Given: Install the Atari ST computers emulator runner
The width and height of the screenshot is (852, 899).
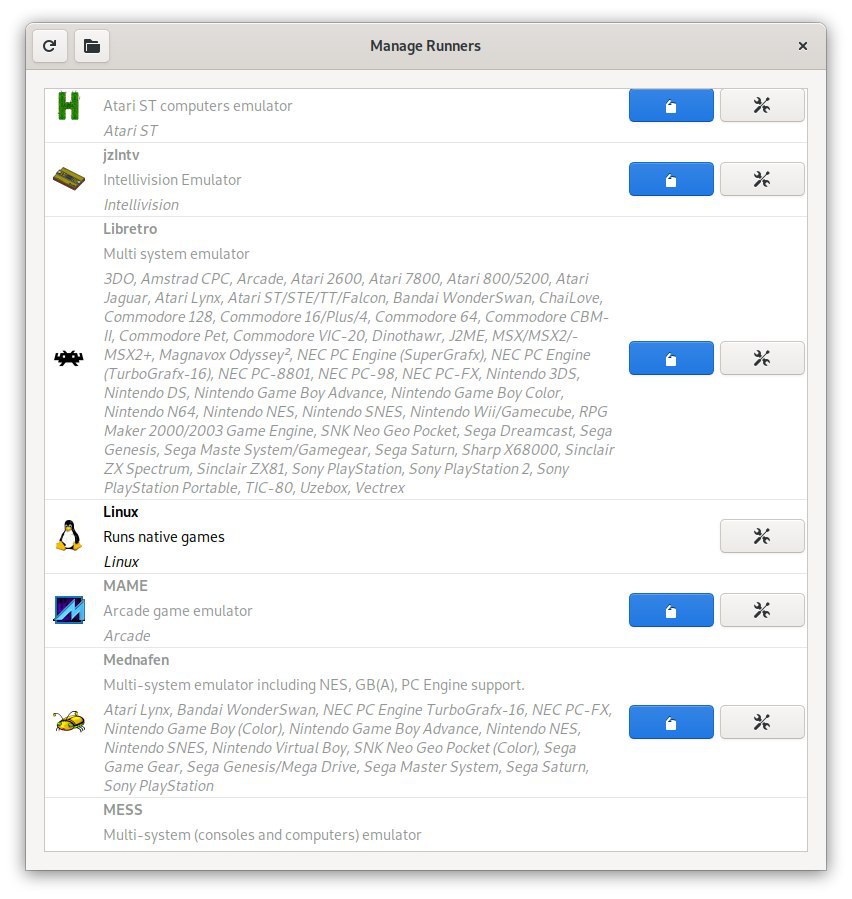Looking at the screenshot, I should pyautogui.click(x=671, y=105).
